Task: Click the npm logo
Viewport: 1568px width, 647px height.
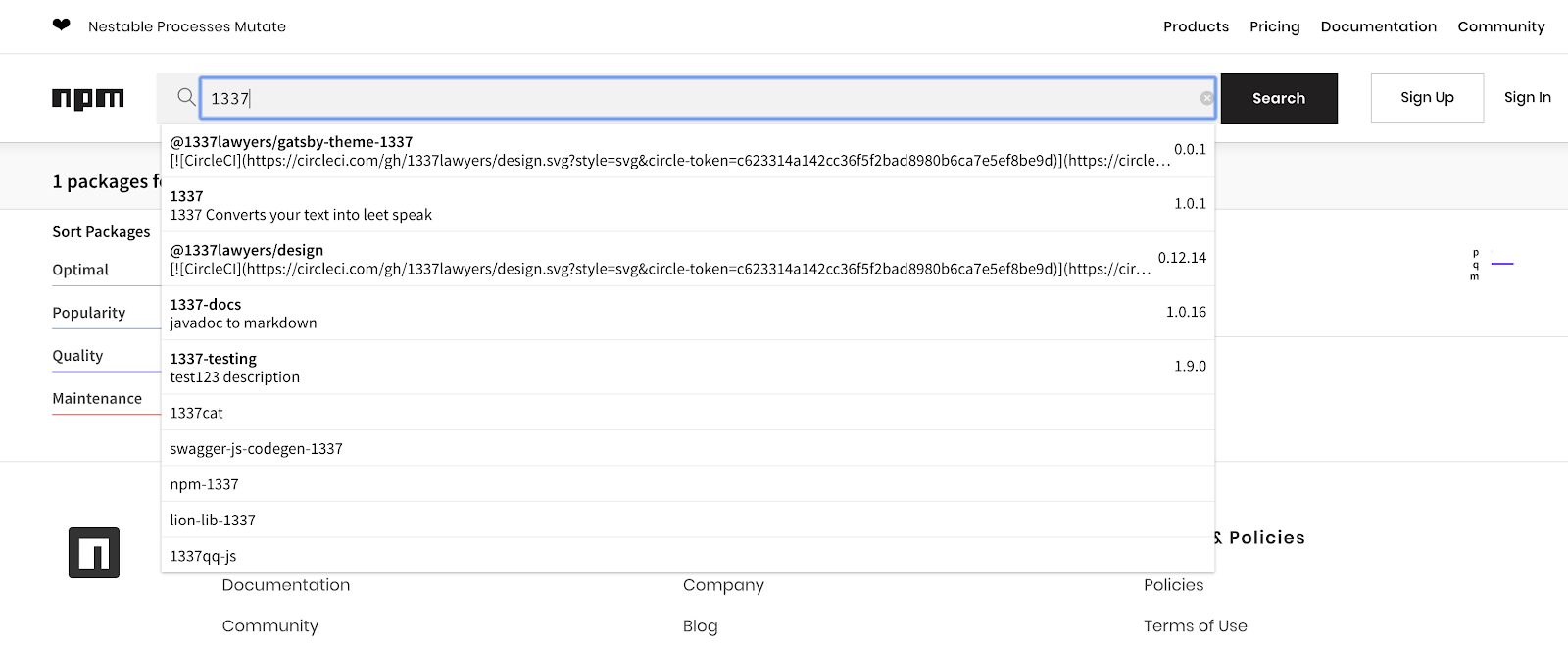Action: [88, 98]
